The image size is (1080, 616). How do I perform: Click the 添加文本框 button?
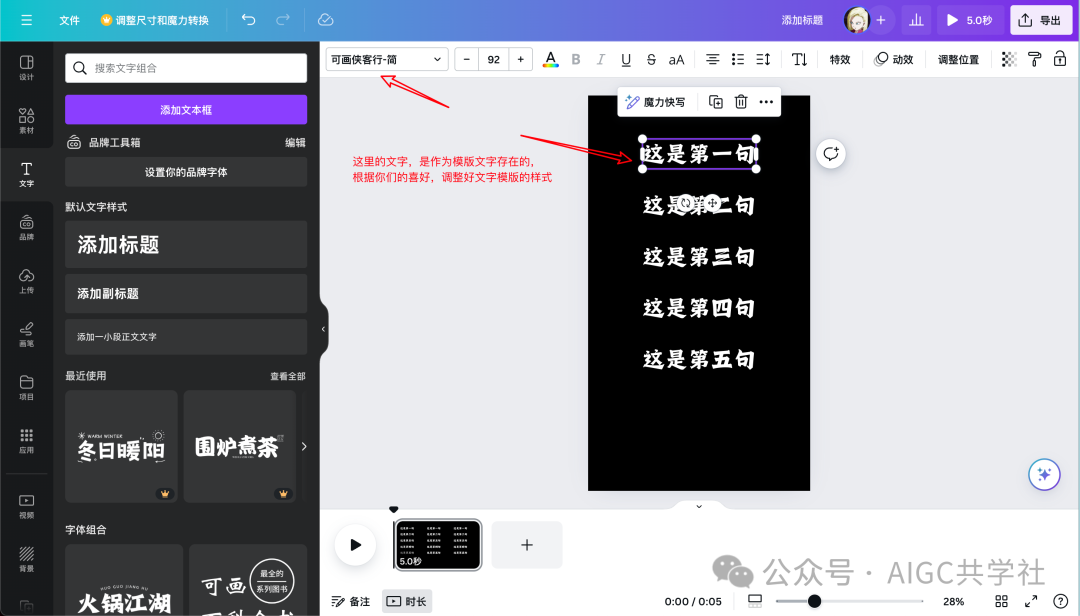click(x=186, y=110)
